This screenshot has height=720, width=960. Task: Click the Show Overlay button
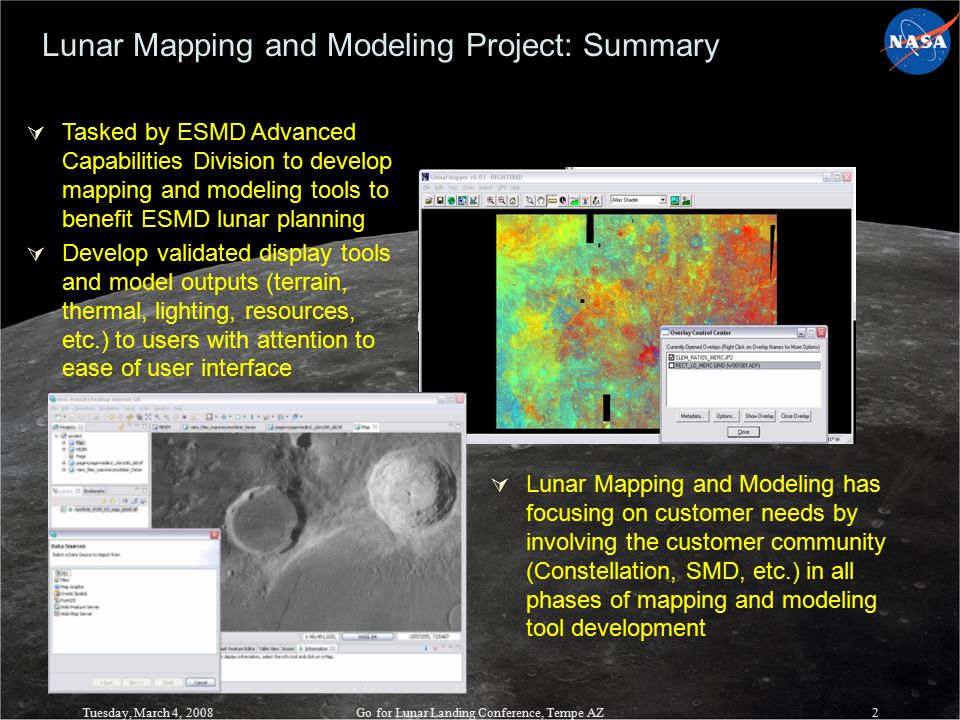[x=759, y=416]
